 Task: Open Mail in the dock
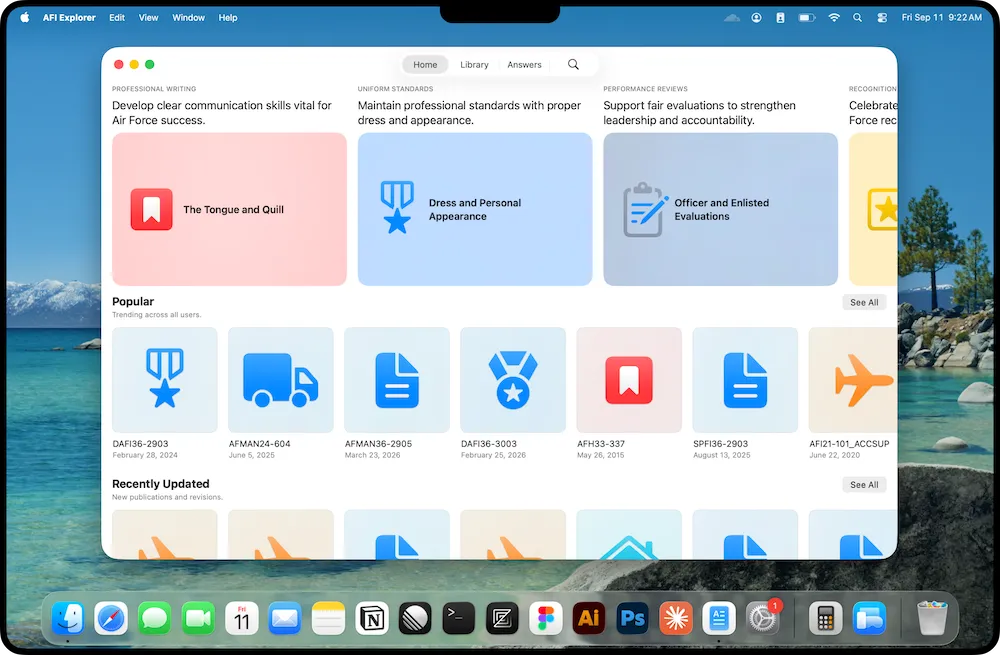(285, 618)
